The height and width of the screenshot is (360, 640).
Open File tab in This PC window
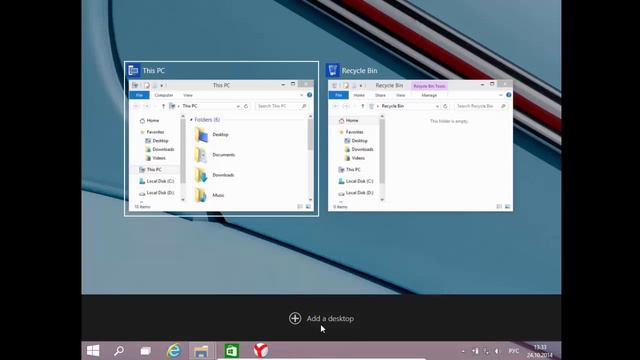140,95
